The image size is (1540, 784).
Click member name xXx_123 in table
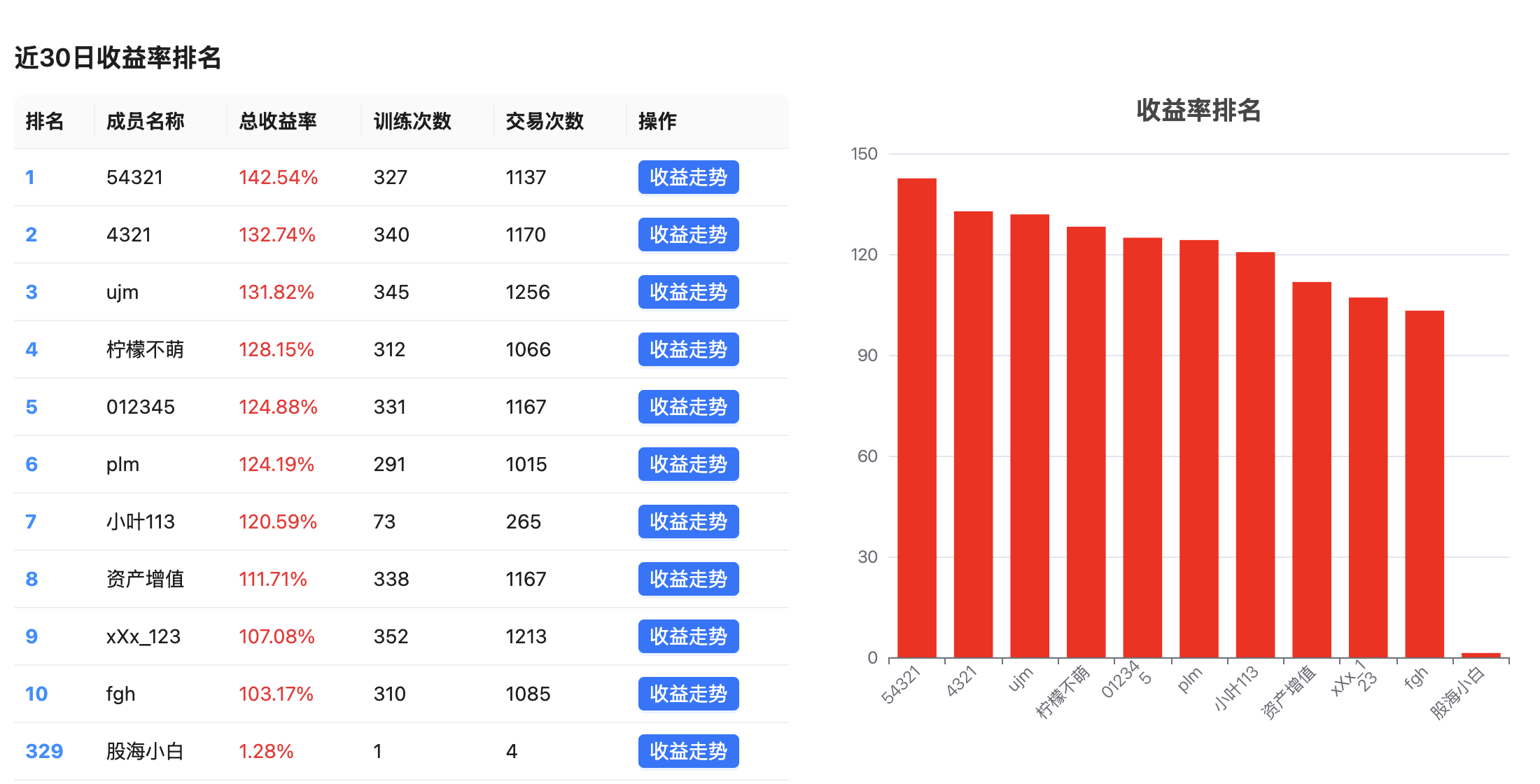[x=143, y=636]
